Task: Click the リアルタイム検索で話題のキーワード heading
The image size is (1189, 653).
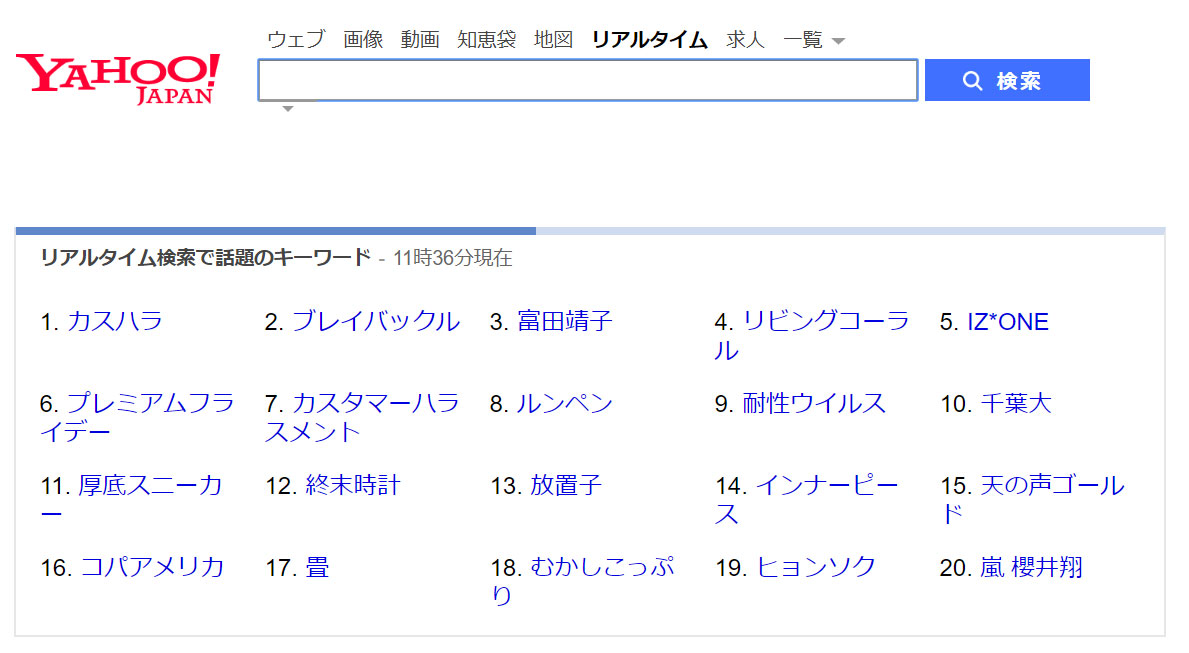Action: point(205,258)
